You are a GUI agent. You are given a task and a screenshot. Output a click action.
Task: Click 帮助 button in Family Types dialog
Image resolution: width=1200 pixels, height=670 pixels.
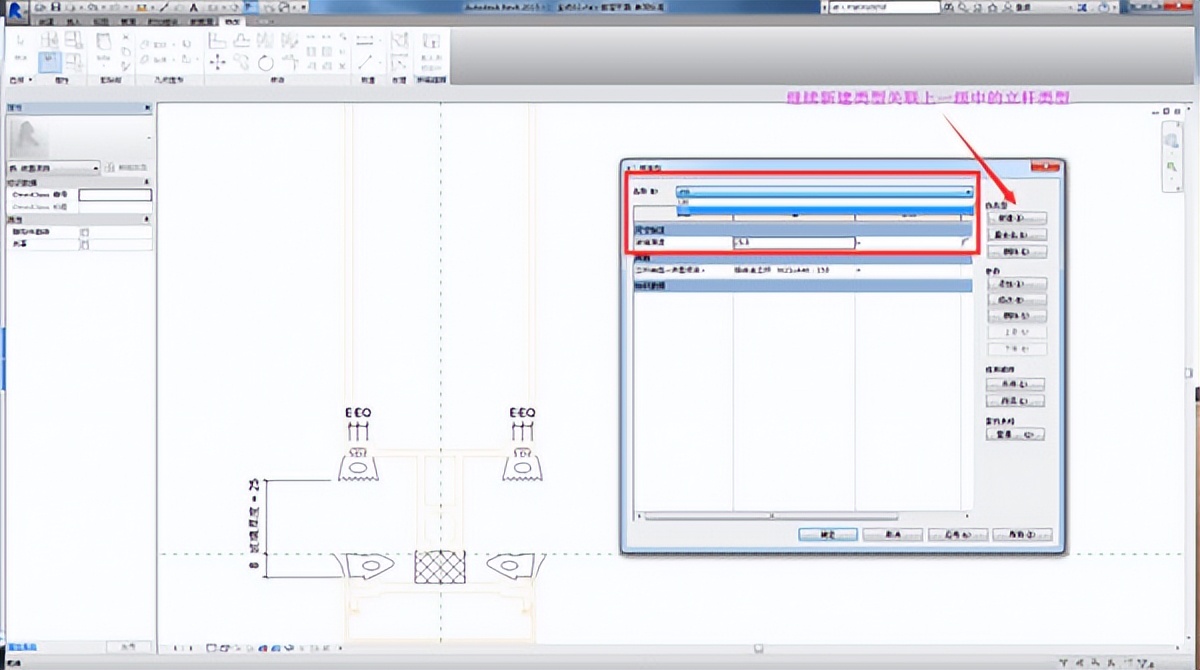point(1023,534)
